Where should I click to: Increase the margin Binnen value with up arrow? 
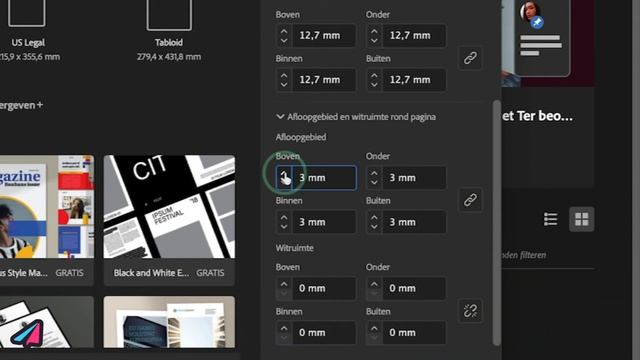284,75
